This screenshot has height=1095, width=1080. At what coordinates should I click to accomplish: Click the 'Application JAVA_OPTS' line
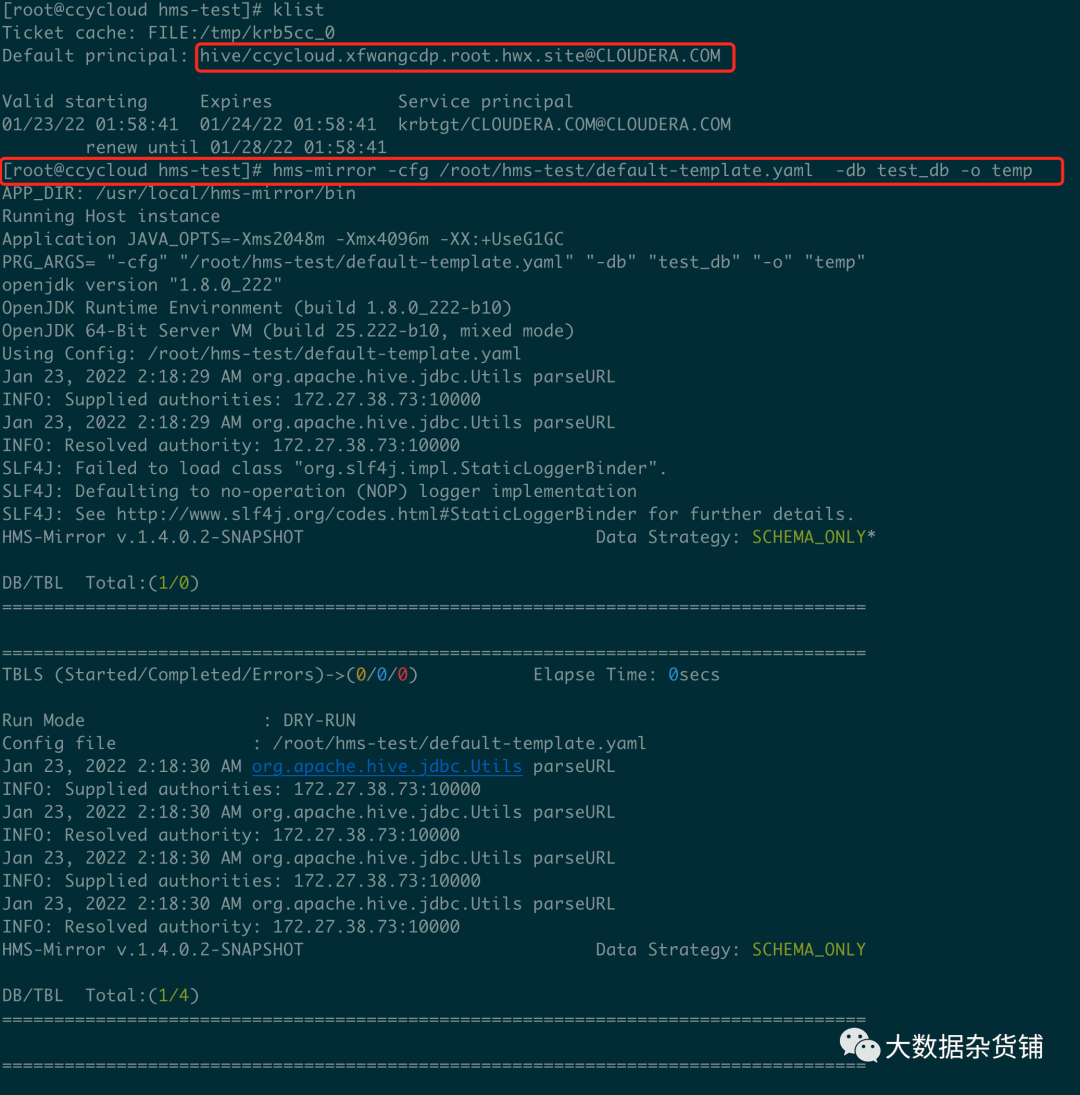[x=283, y=240]
